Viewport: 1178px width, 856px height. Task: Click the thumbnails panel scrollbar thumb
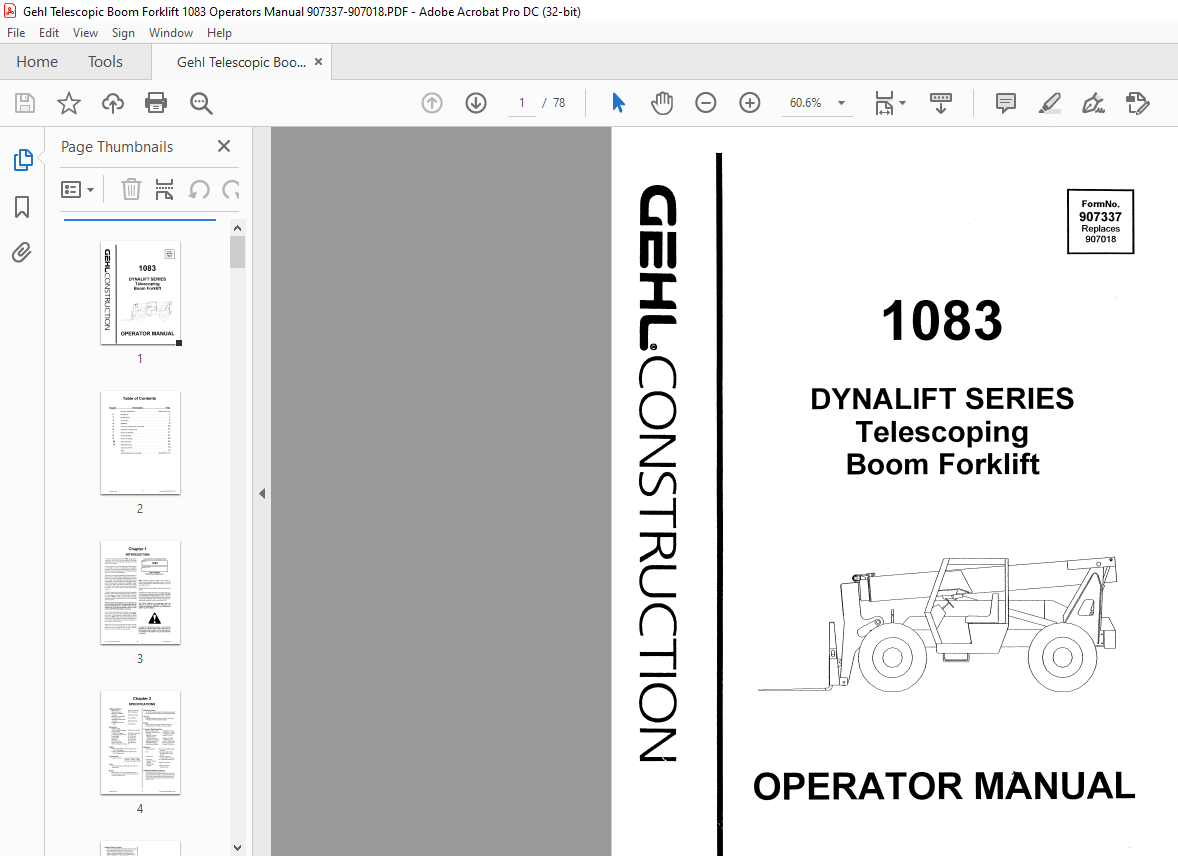(x=237, y=252)
